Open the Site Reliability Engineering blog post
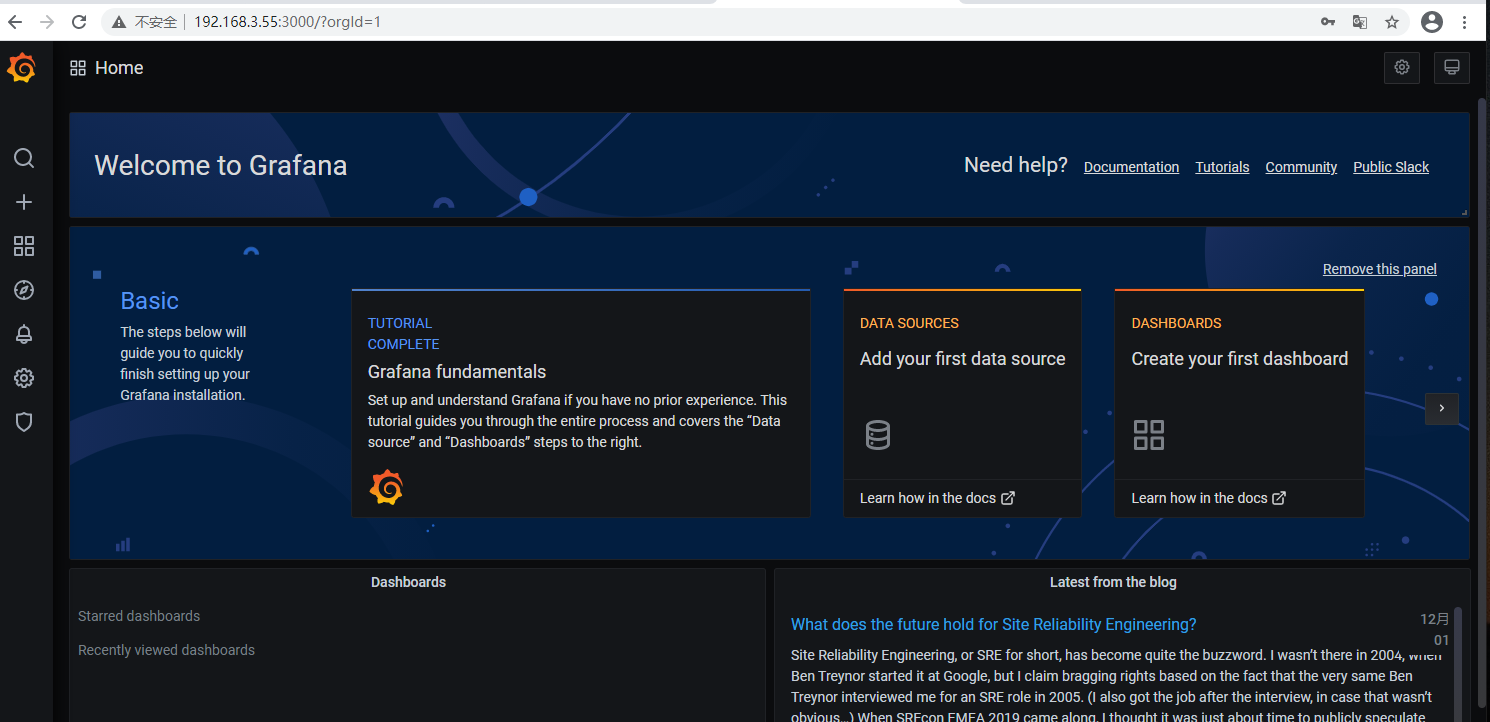 [x=993, y=624]
